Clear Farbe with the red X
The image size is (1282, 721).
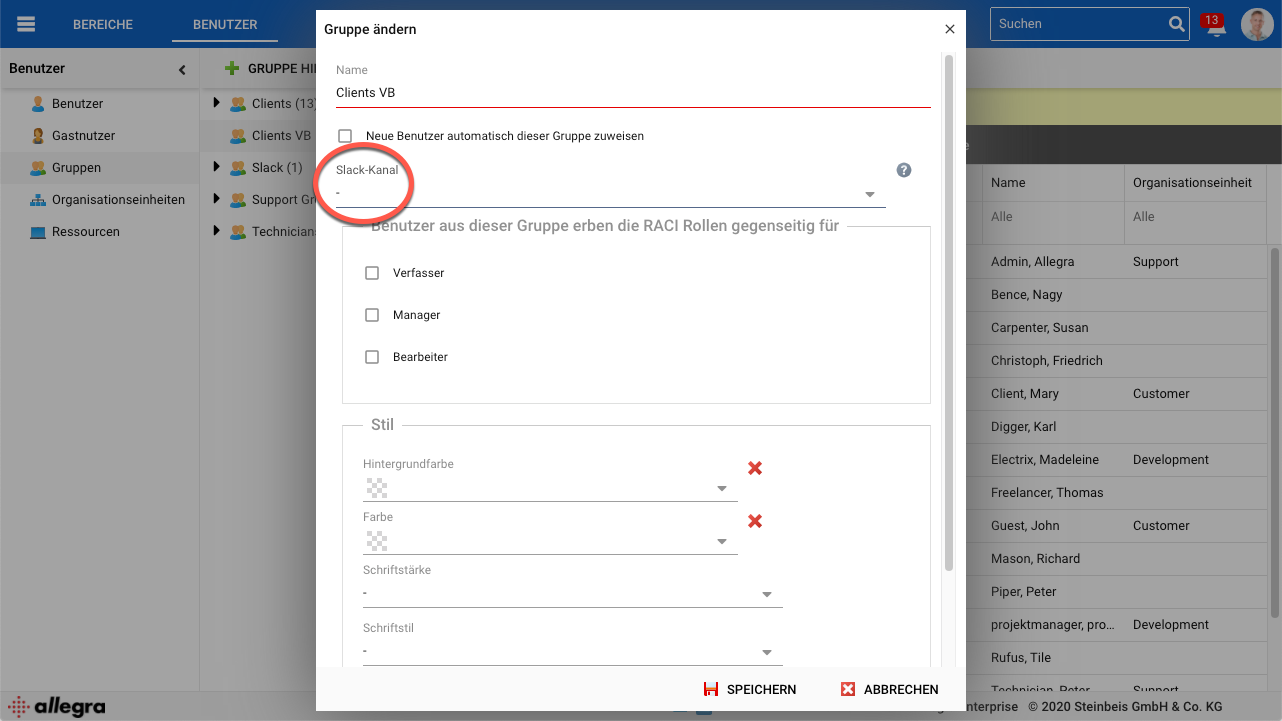(x=755, y=521)
